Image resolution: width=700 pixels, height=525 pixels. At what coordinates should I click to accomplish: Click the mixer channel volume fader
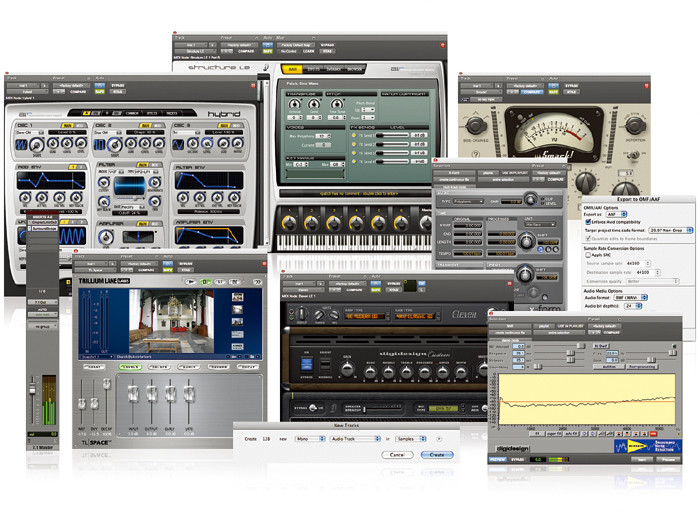coord(32,387)
